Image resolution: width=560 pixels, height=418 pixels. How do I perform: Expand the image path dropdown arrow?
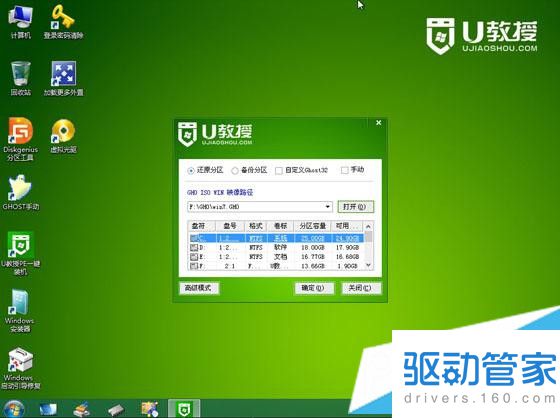pos(328,207)
